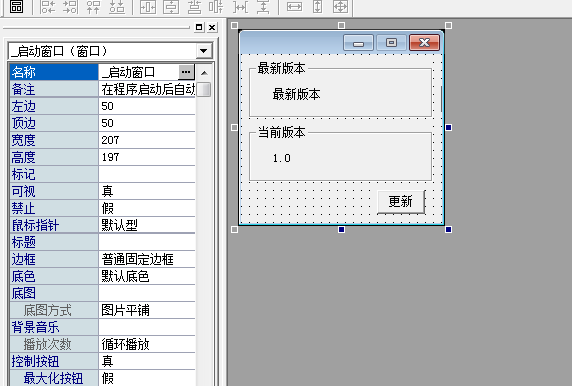This screenshot has width=572, height=386.
Task: Click the 控制按钮 value 真
Action: 147,362
